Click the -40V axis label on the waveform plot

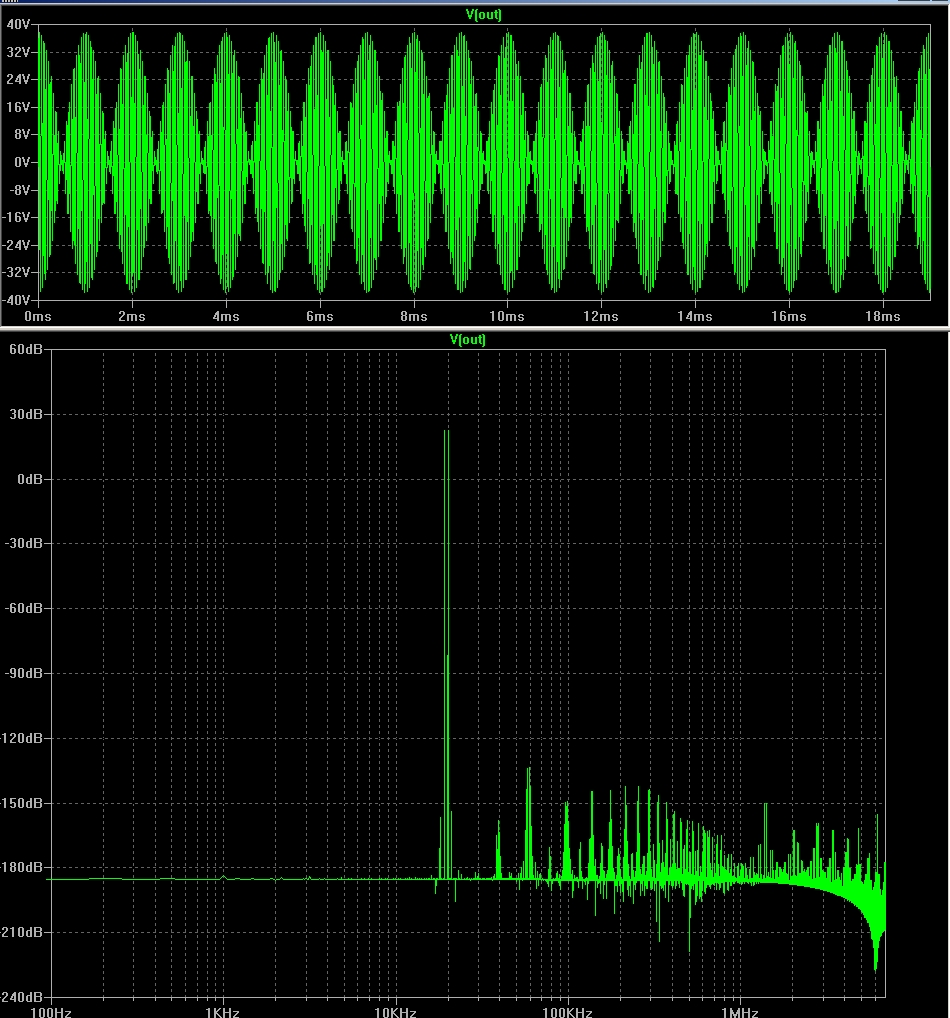click(16, 300)
